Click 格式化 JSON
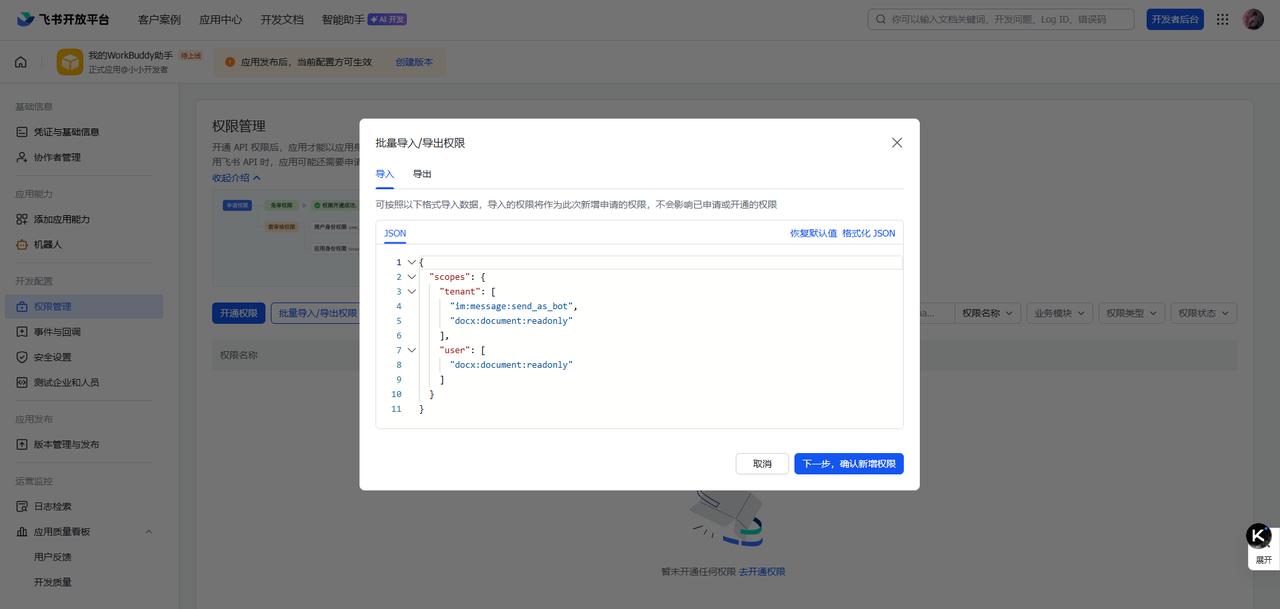The image size is (1280, 609). [869, 233]
